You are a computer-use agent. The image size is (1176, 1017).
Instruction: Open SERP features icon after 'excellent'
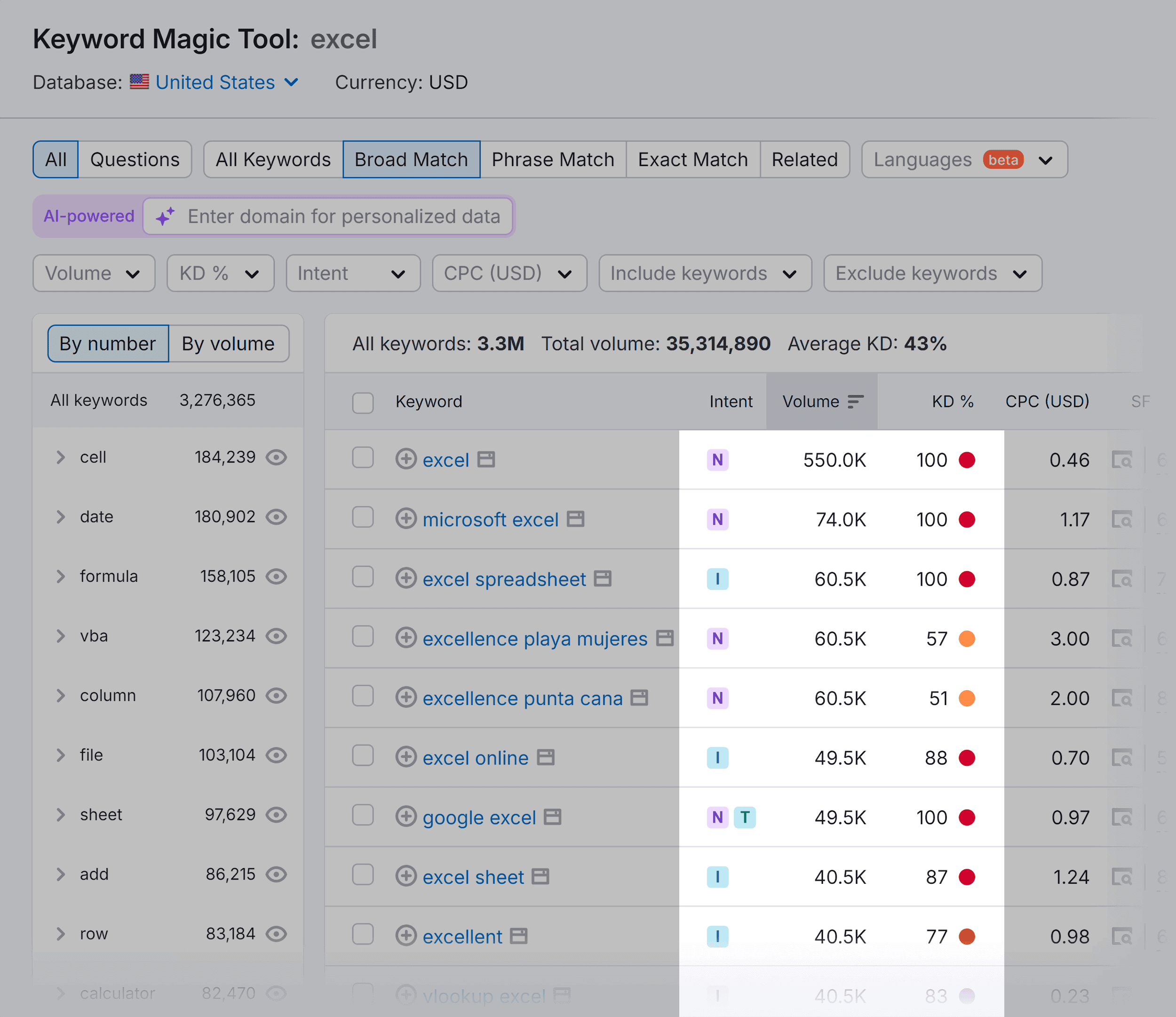[x=519, y=936]
